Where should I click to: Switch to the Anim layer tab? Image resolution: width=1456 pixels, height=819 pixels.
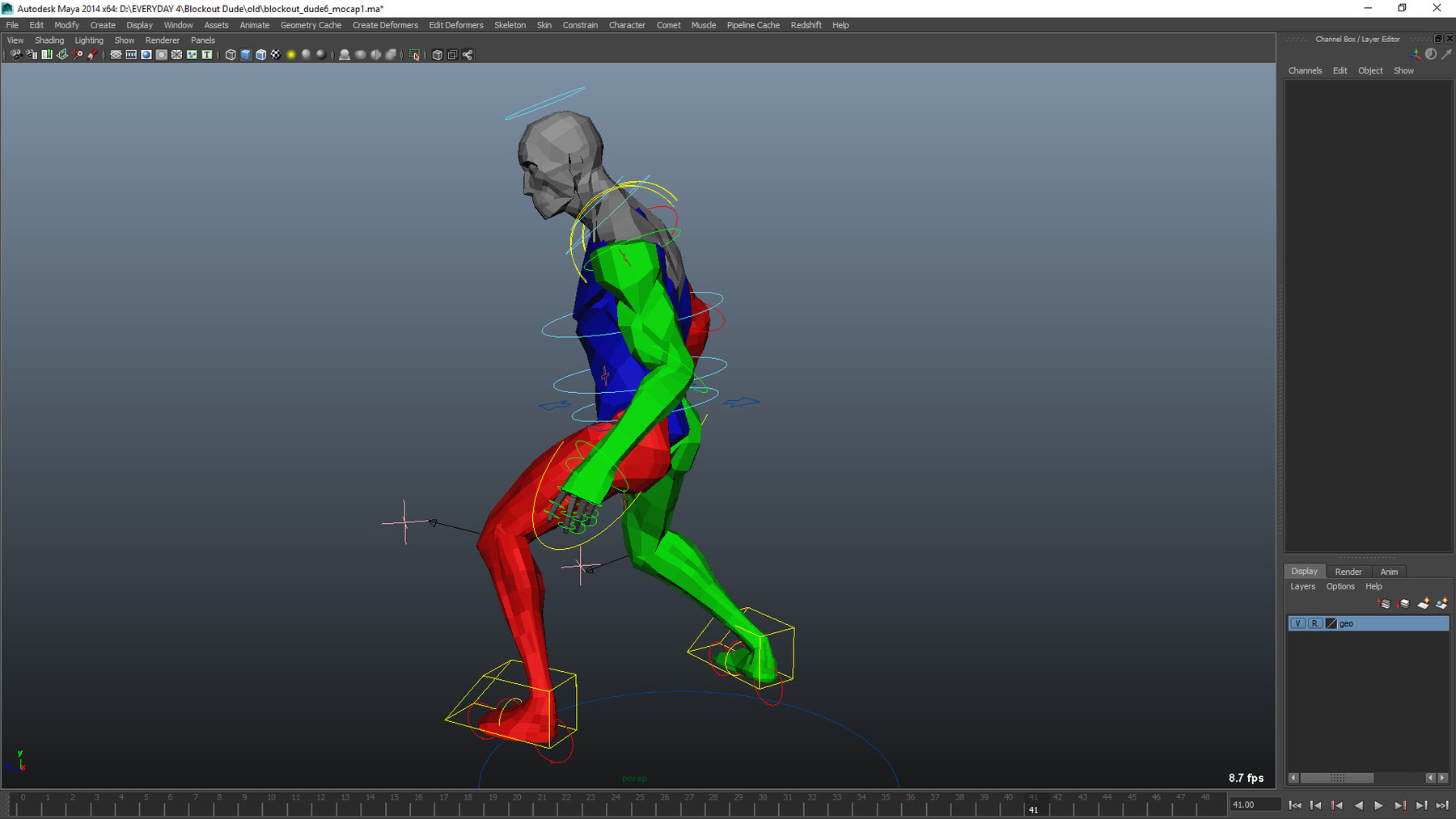tap(1389, 572)
